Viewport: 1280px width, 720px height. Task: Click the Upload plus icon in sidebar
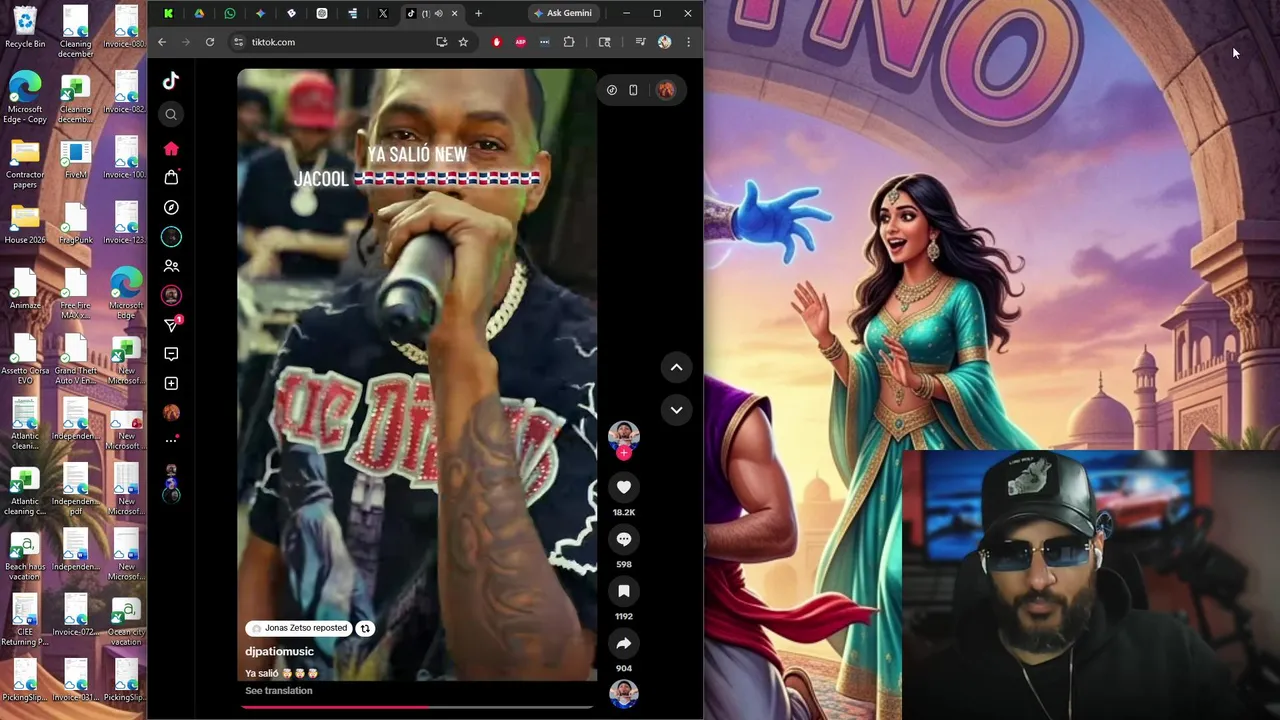point(171,383)
